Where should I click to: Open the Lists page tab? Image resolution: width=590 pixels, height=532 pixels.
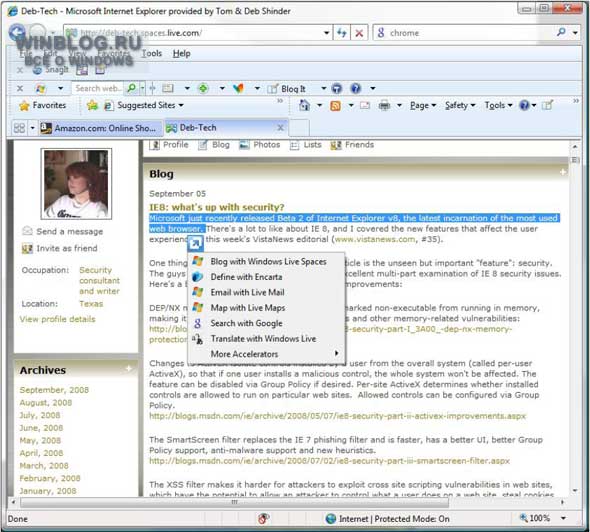pyautogui.click(x=306, y=145)
